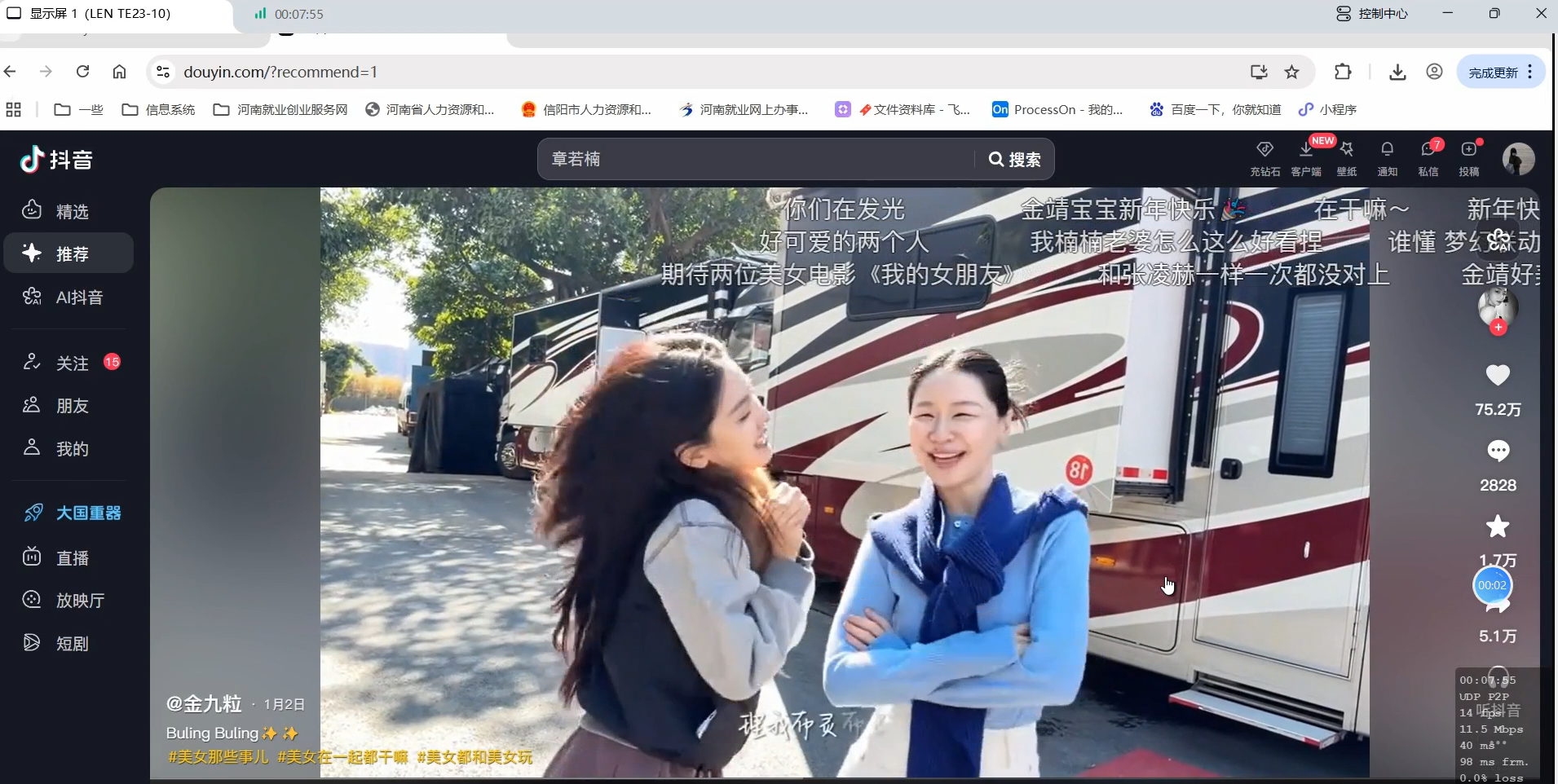The image size is (1558, 784).
Task: Click the 00:07:55 session timer tab
Action: (289, 14)
